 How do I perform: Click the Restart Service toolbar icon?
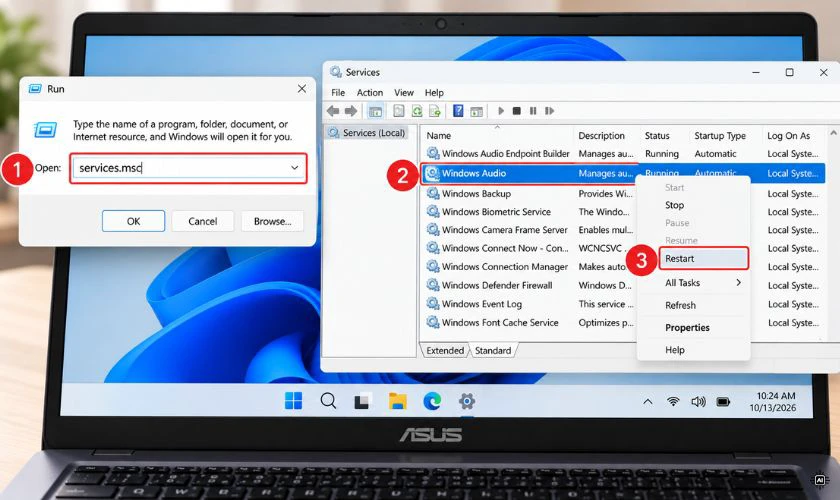pos(549,111)
